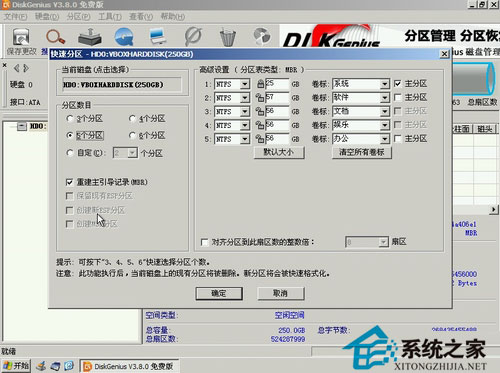Select the 3个分区 radio button
This screenshot has height=373, width=500.
(x=70, y=119)
